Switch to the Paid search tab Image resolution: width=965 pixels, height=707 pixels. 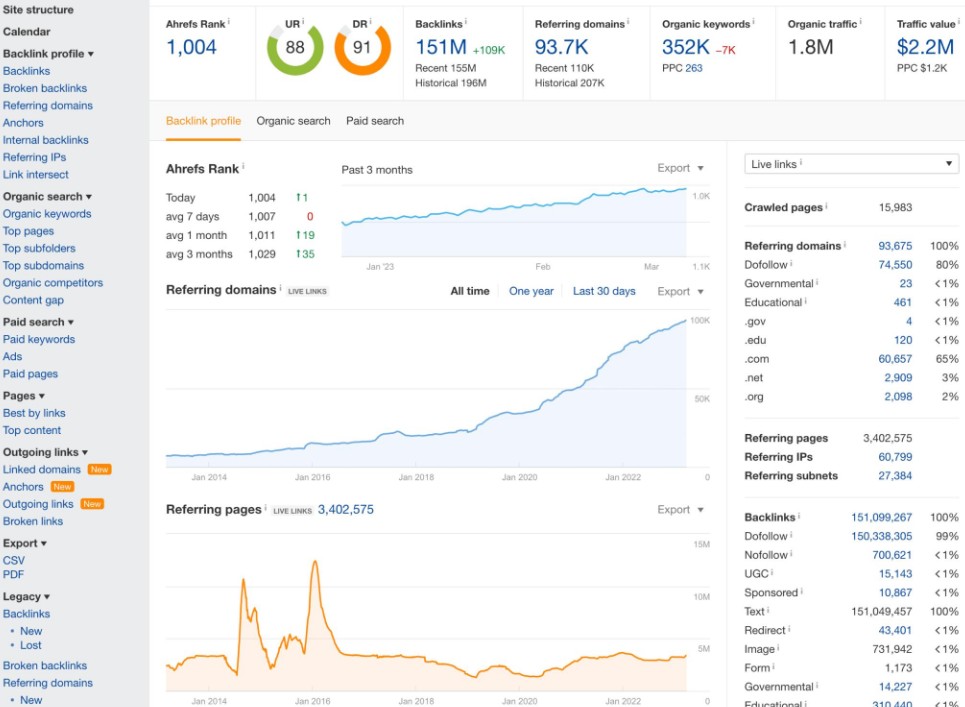tap(375, 121)
